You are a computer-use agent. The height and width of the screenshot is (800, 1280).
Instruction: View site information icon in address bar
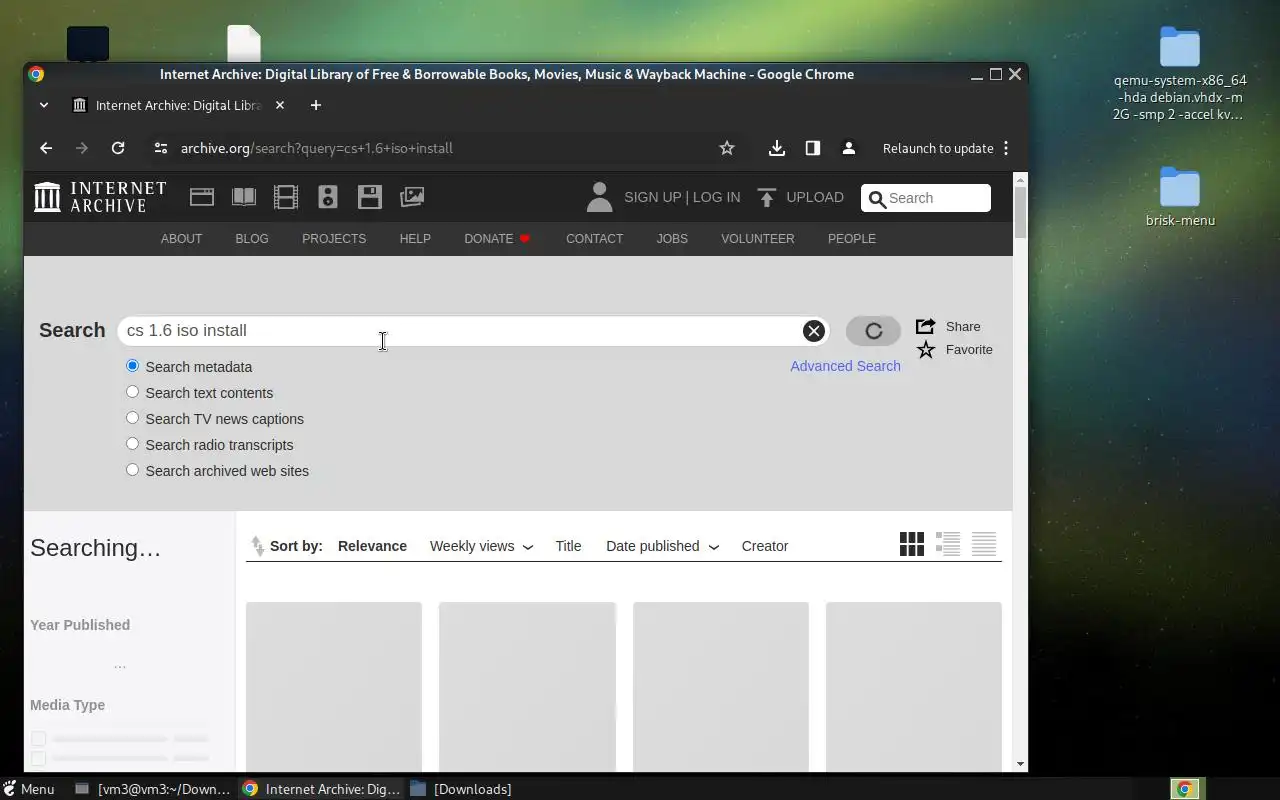(161, 148)
